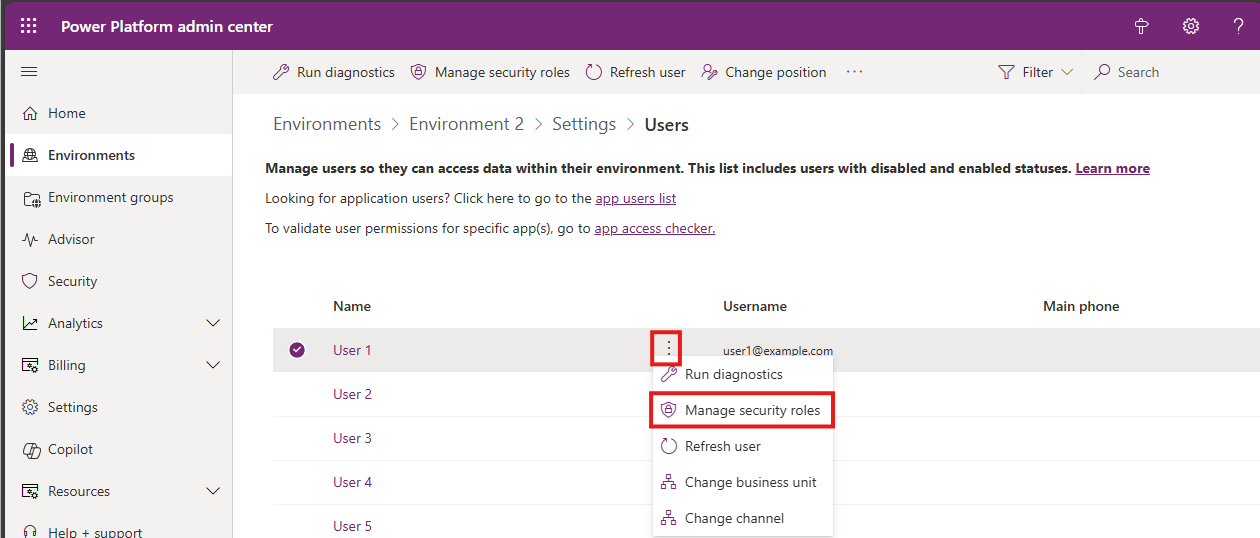Expand the Billing chevron
Image resolution: width=1260 pixels, height=538 pixels.
(x=213, y=365)
